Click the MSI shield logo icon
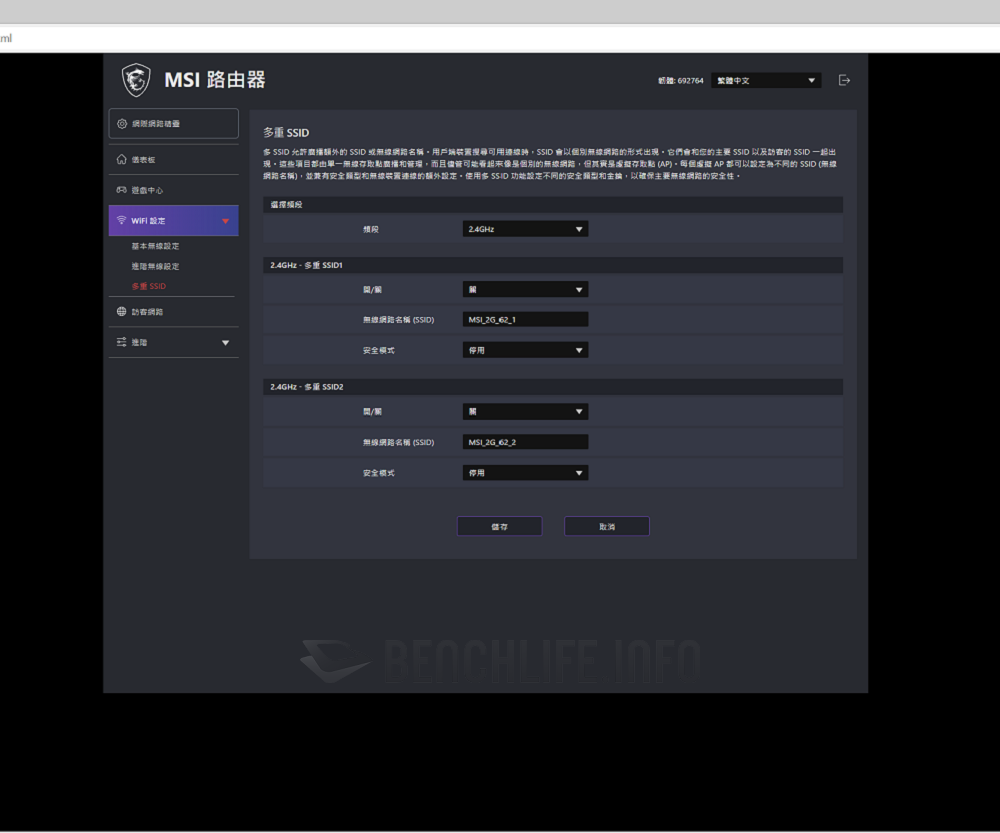This screenshot has height=833, width=1000. point(135,79)
